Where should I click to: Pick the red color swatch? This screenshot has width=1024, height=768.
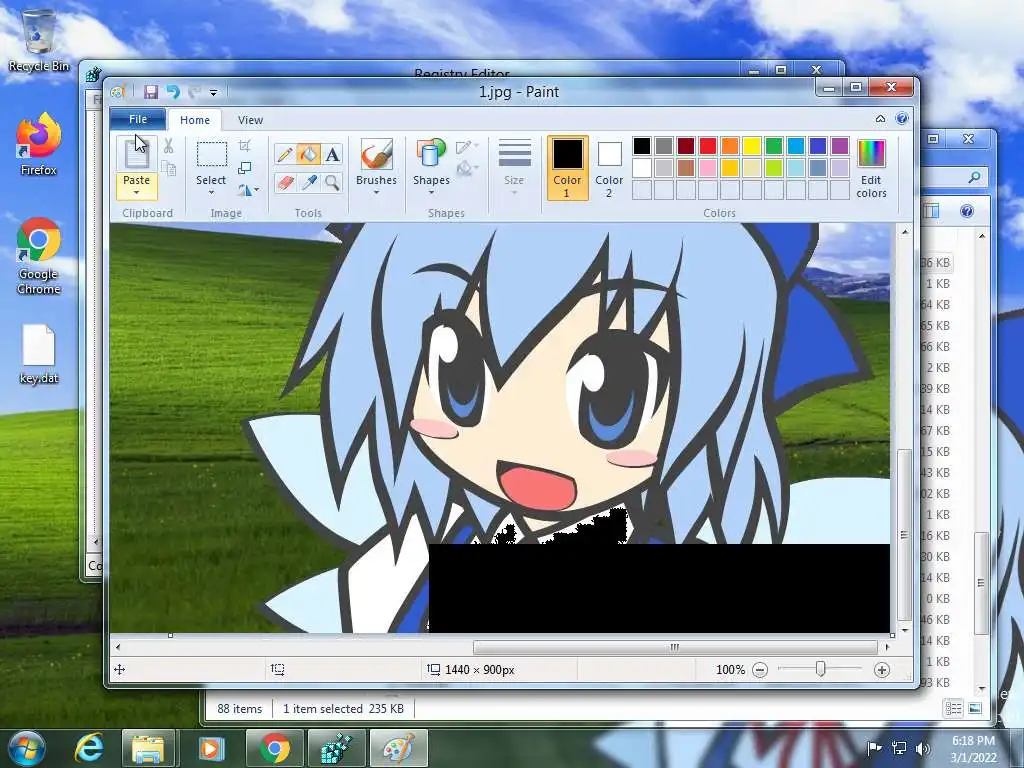(x=707, y=146)
